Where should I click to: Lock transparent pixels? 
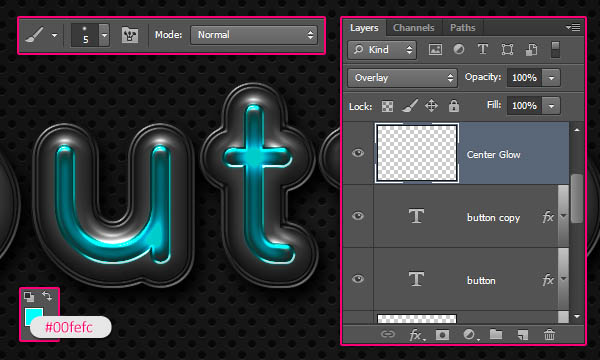387,106
